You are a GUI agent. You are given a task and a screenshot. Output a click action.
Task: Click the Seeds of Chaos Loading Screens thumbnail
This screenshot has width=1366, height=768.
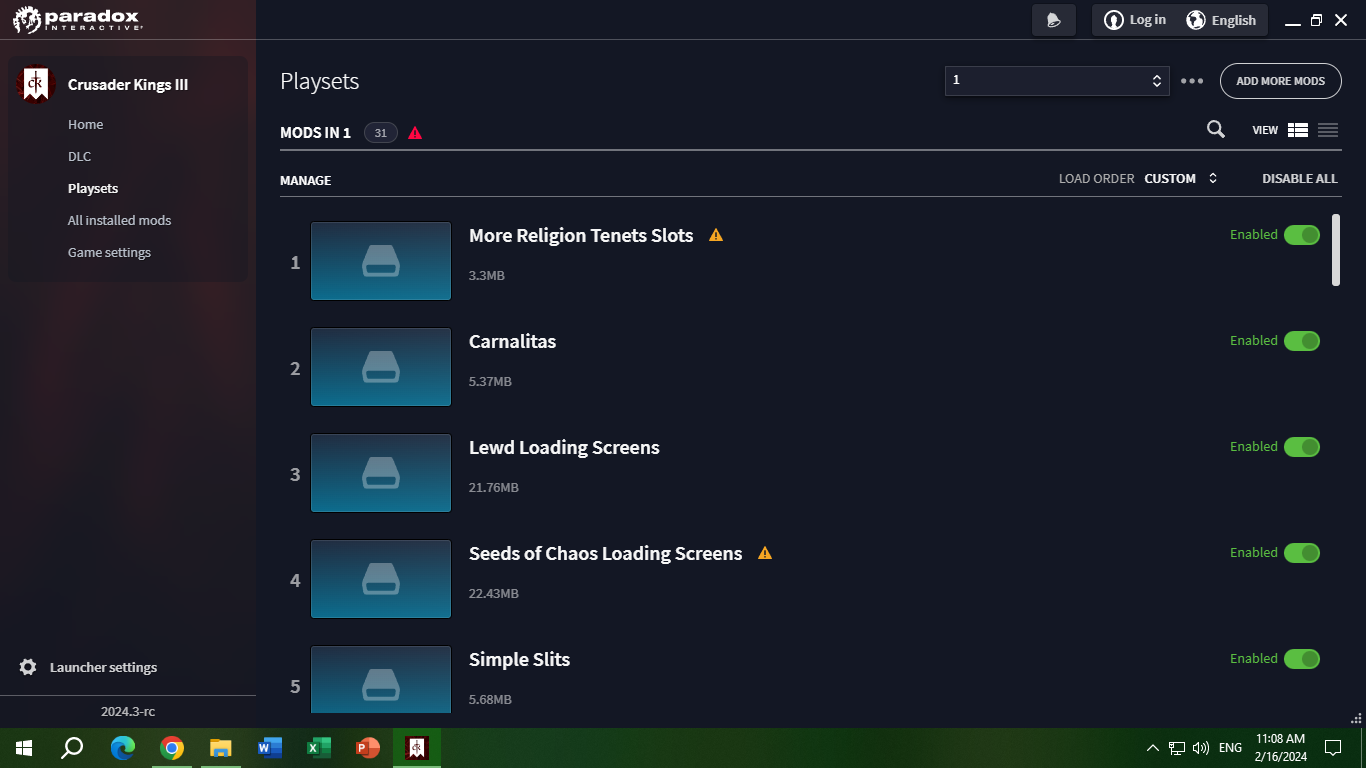pyautogui.click(x=381, y=579)
